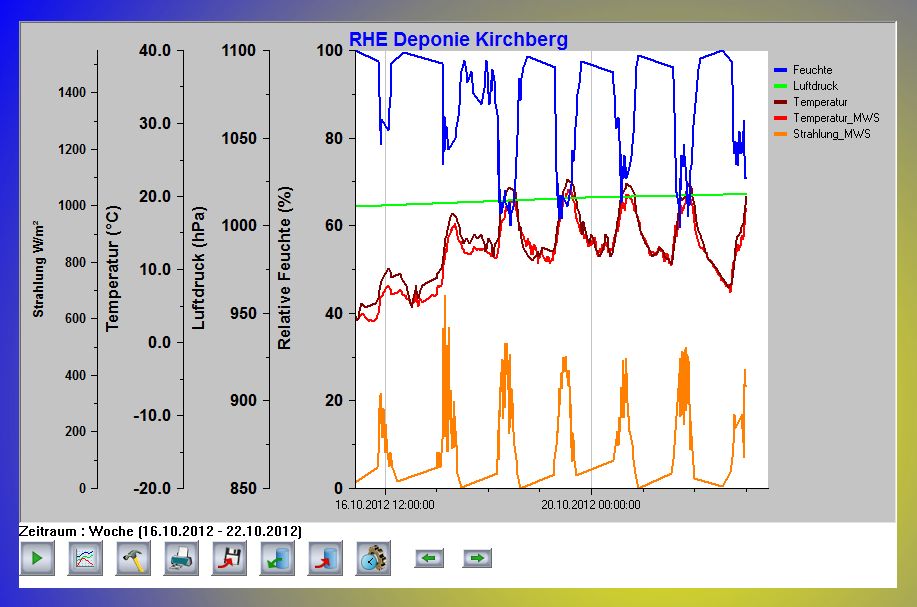Print the chart with printer icon
This screenshot has height=607, width=917.
click(x=181, y=558)
